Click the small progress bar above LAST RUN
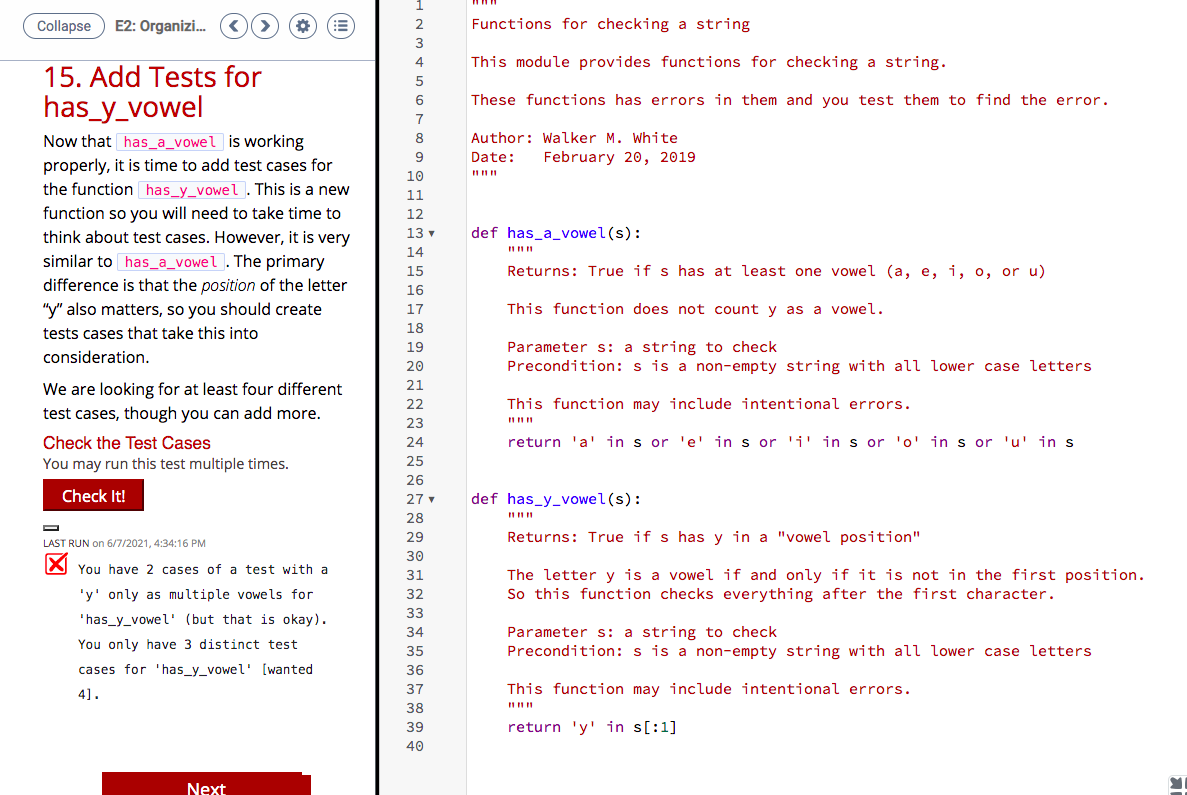This screenshot has width=1187, height=795. [50, 527]
